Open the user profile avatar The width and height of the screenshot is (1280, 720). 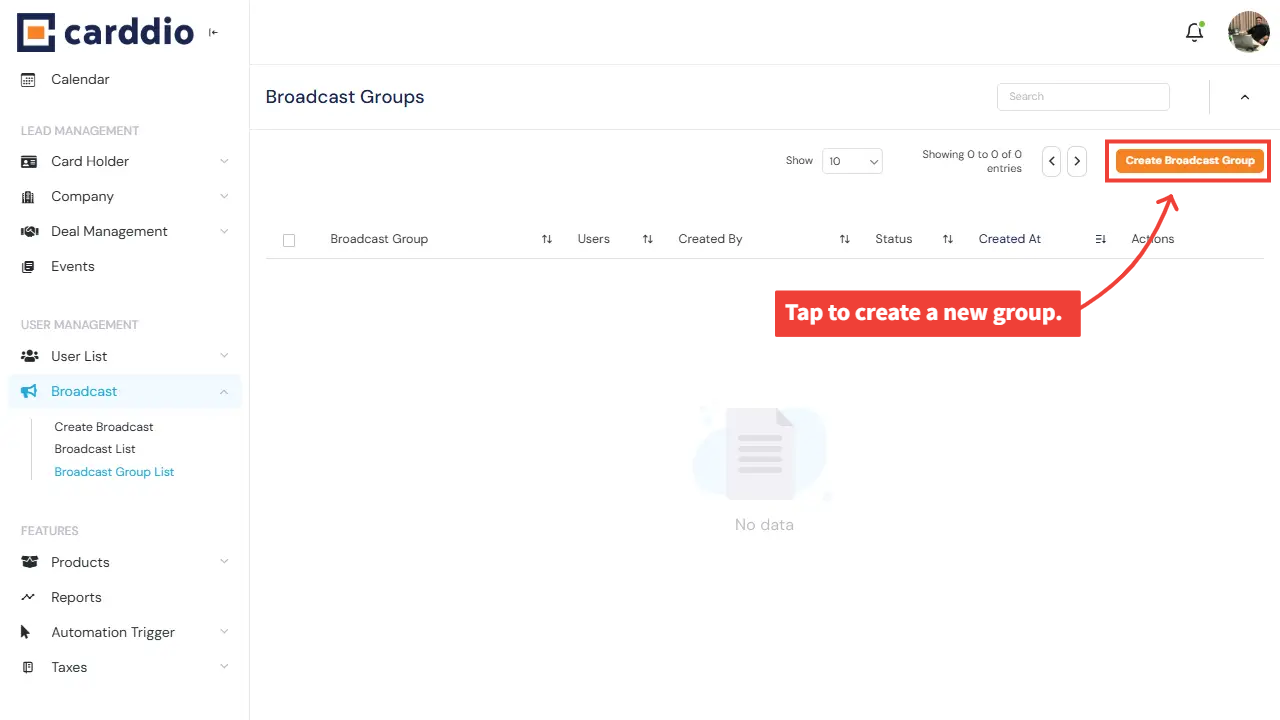[1248, 32]
